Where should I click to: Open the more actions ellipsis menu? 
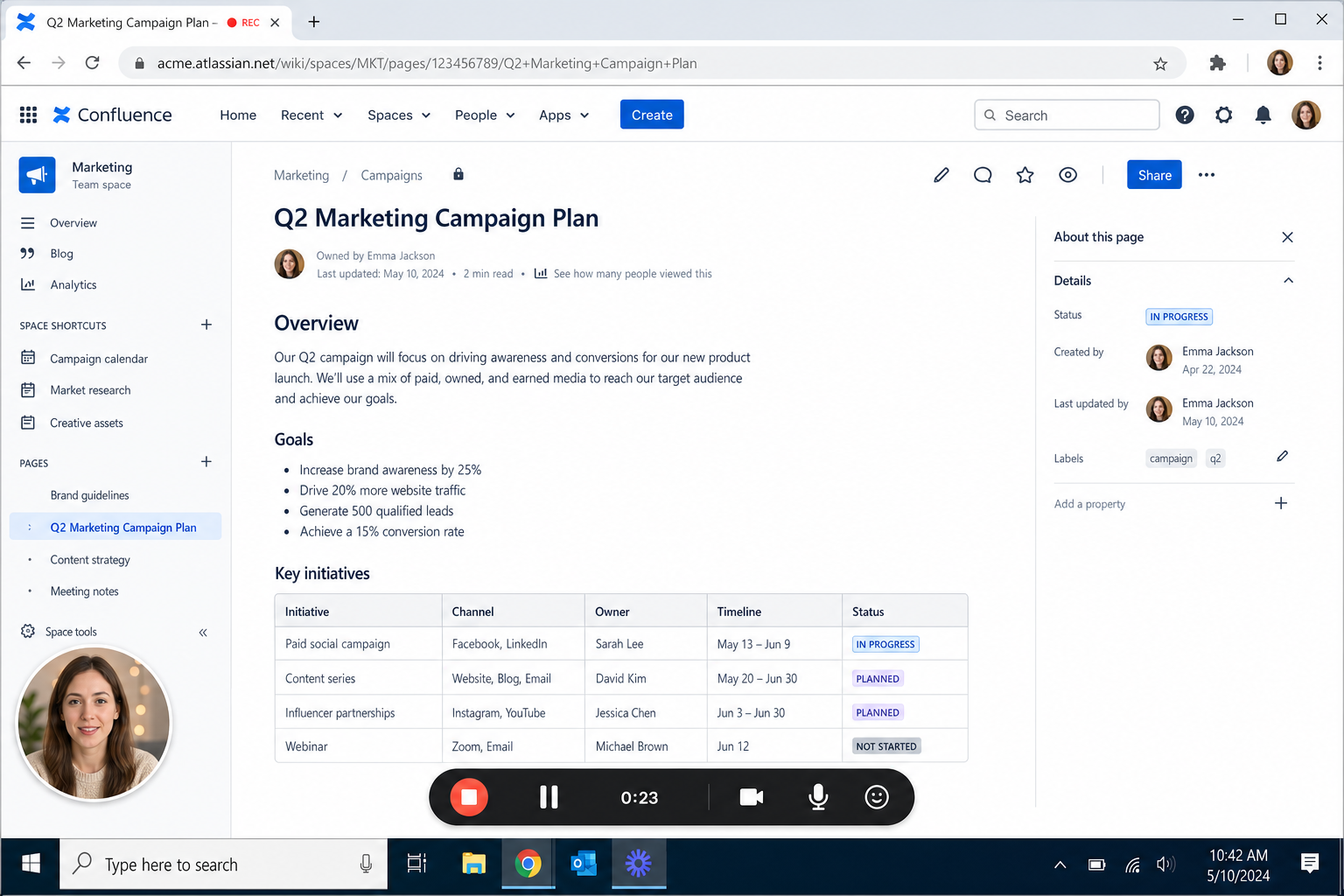tap(1207, 175)
